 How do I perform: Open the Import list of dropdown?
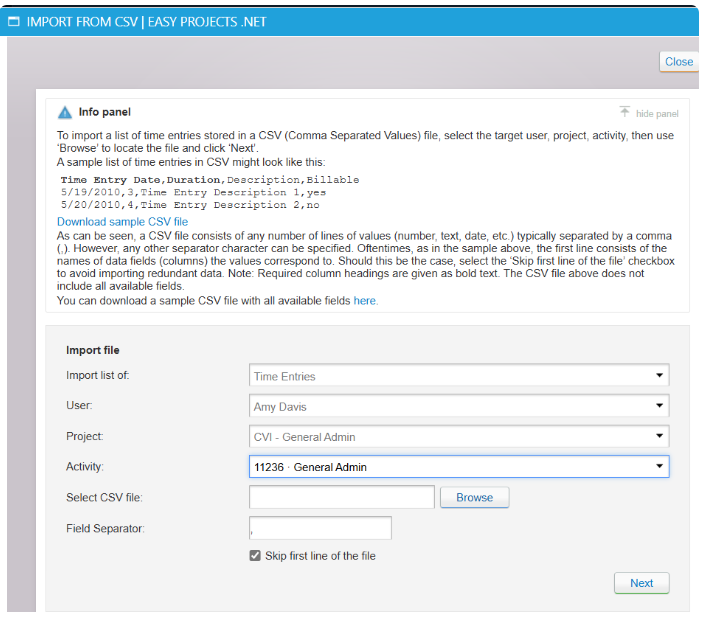[x=459, y=375]
